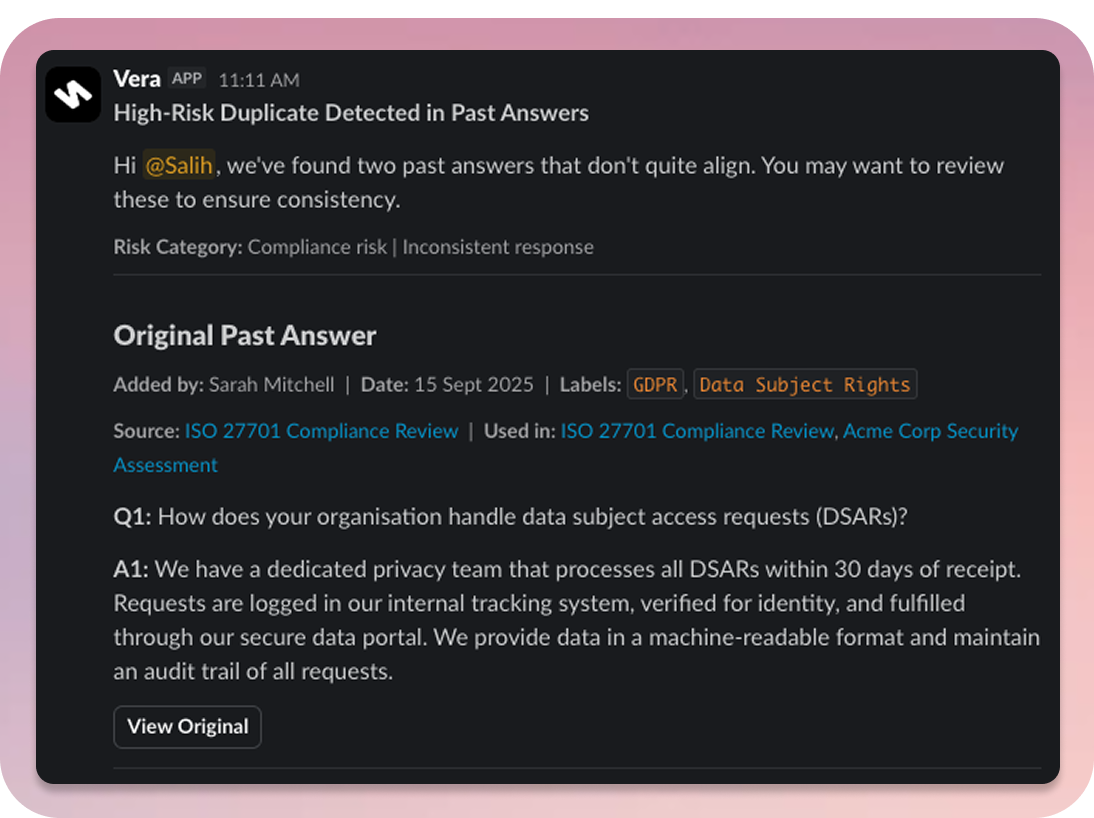This screenshot has height=818, width=1094.
Task: Click the @Salih mention
Action: pyautogui.click(x=179, y=165)
